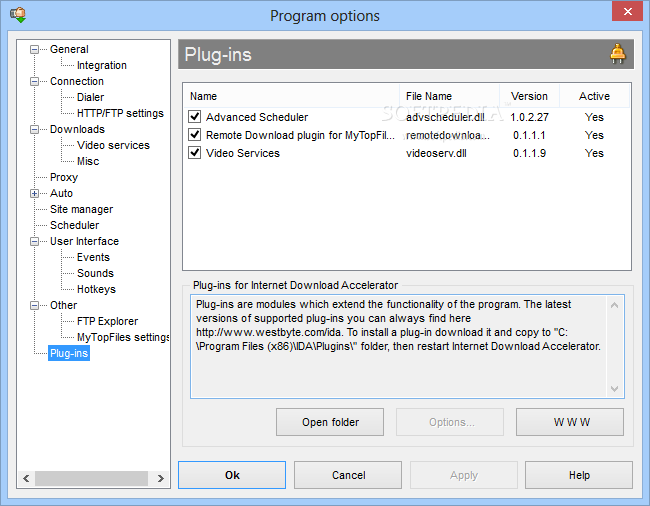Open Video services settings page
The image size is (650, 506).
coord(113,145)
